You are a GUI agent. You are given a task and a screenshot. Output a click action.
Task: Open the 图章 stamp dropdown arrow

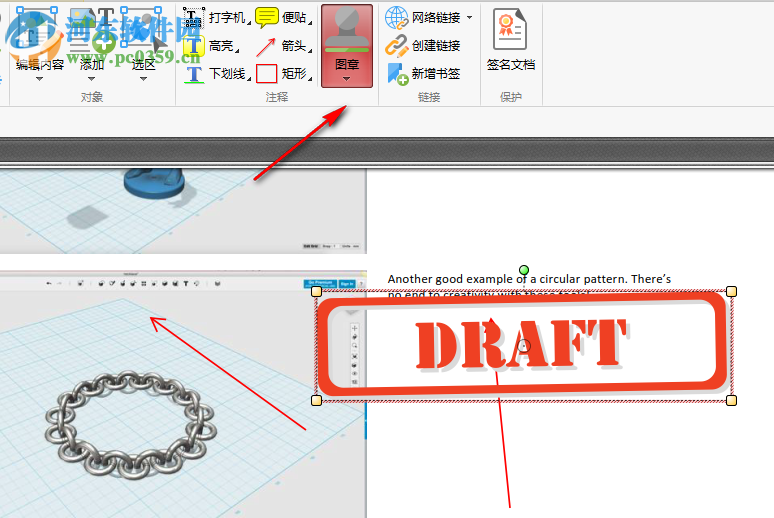pos(347,79)
